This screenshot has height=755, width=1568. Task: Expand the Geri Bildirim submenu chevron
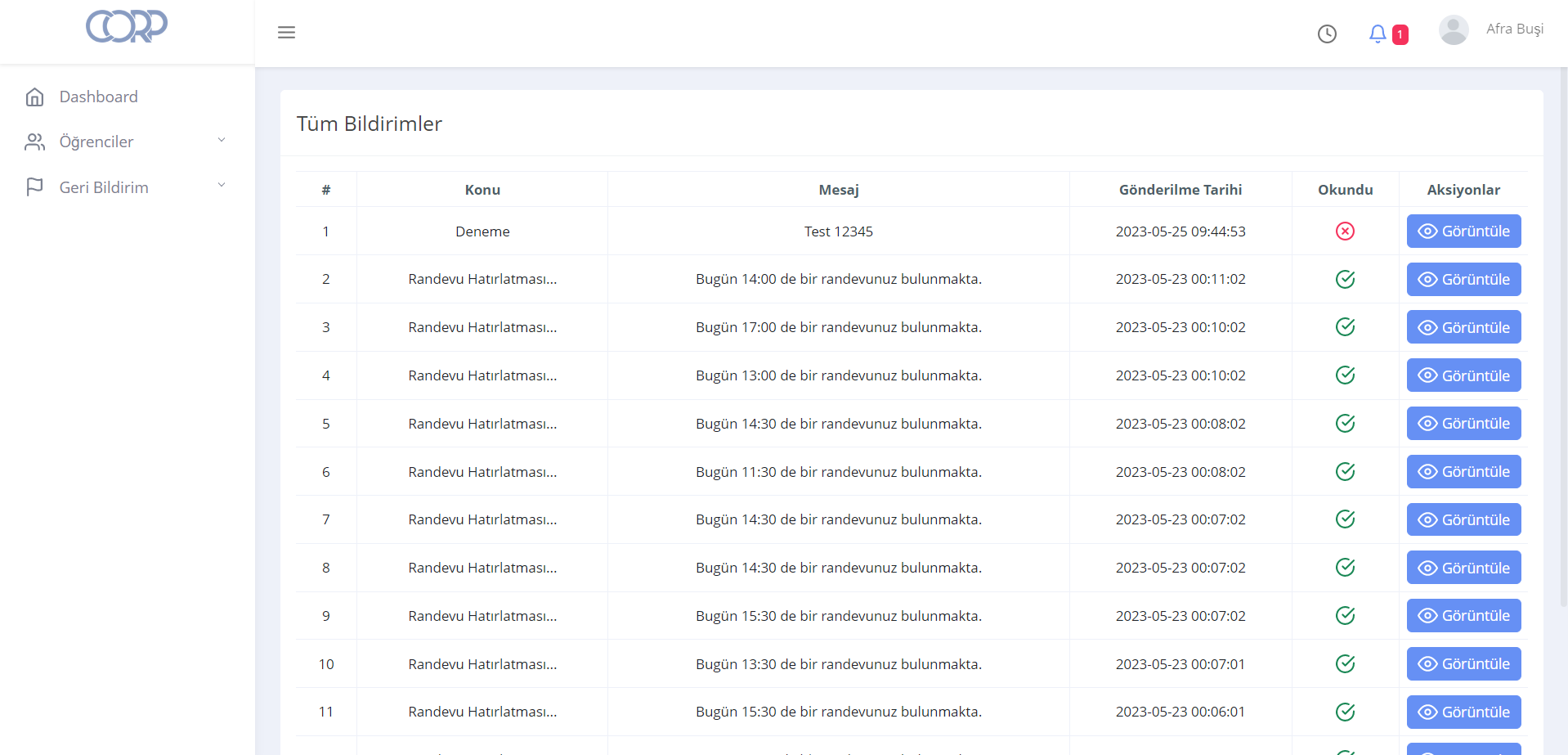(x=221, y=186)
